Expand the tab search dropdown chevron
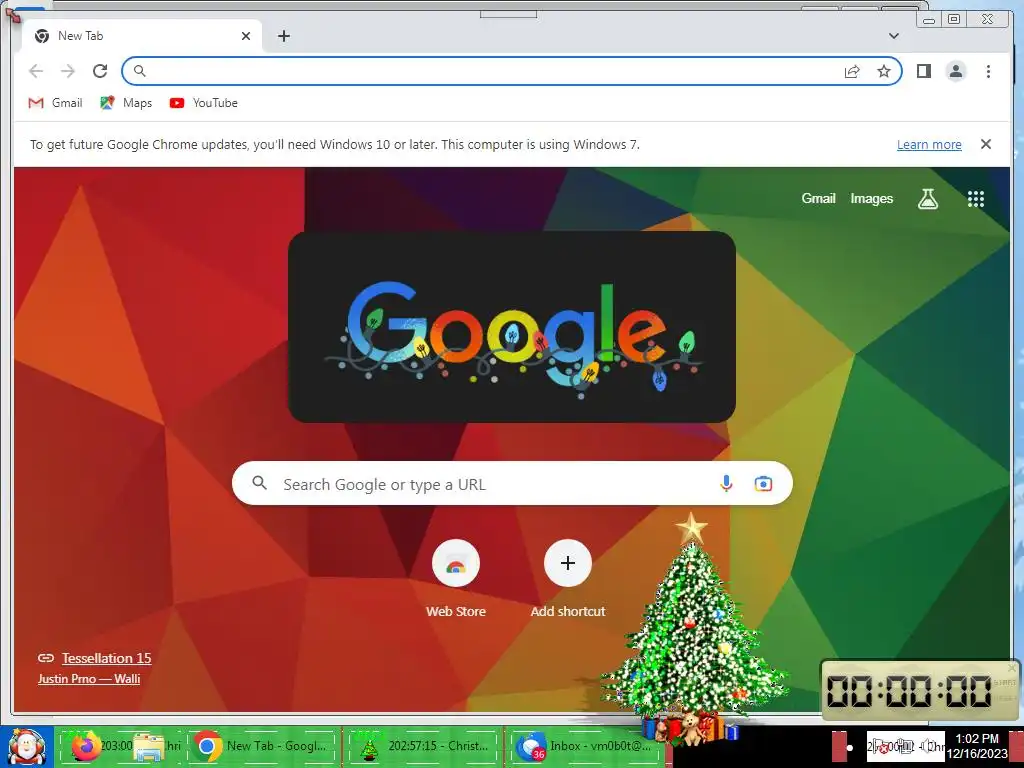The height and width of the screenshot is (768, 1024). point(893,36)
